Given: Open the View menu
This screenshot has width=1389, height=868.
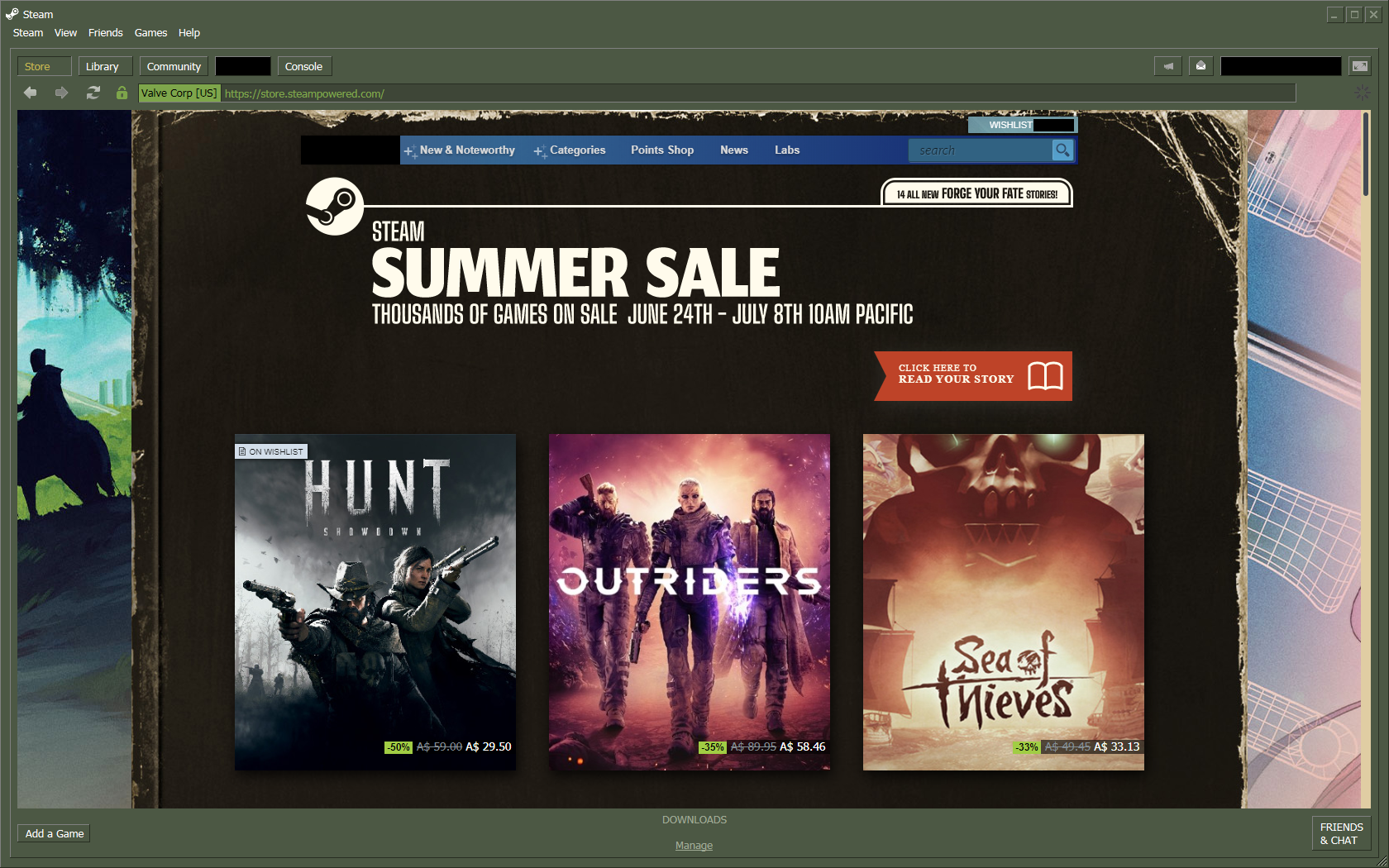Looking at the screenshot, I should tap(65, 33).
